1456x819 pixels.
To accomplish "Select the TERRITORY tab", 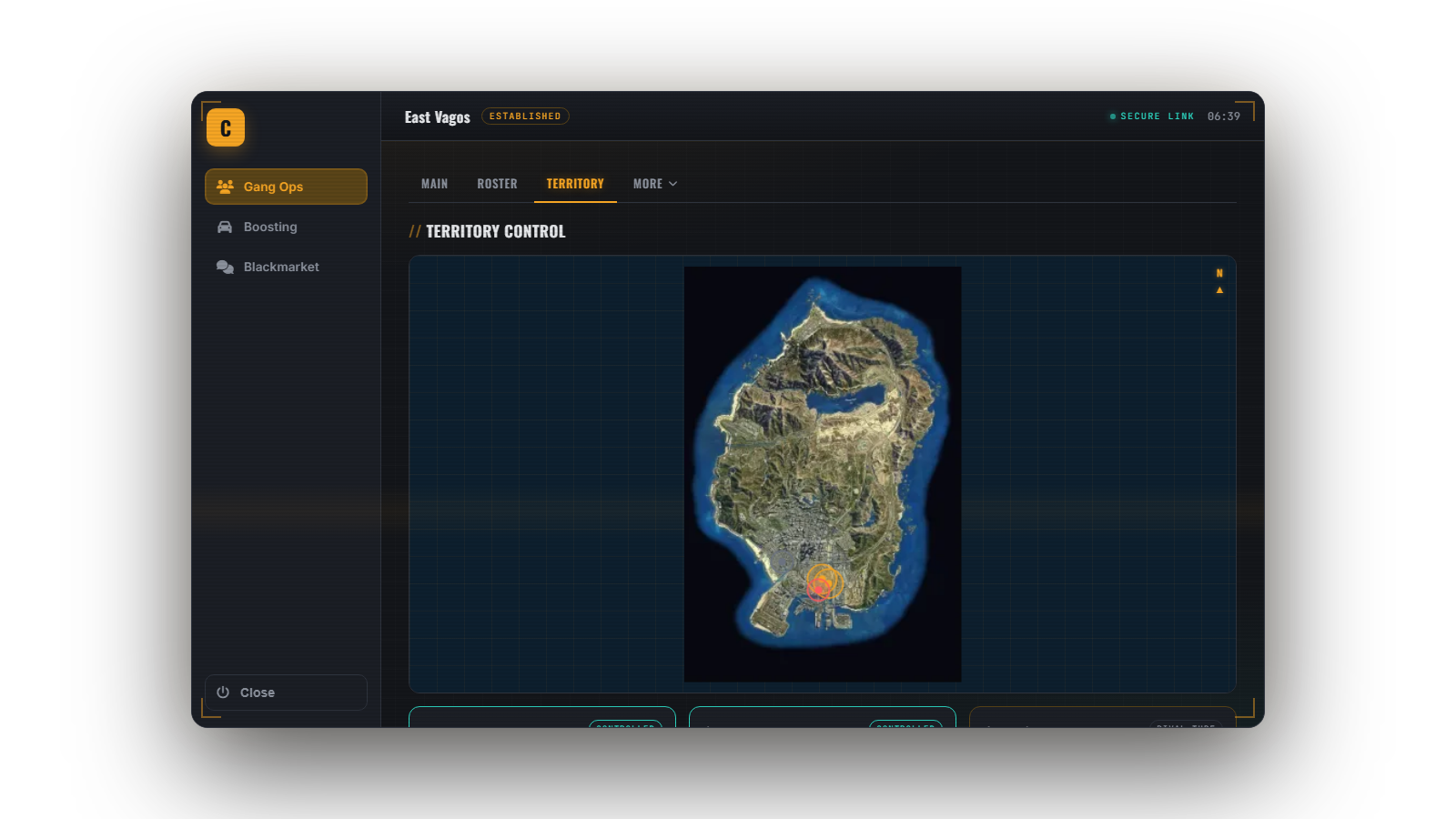I will coord(575,184).
